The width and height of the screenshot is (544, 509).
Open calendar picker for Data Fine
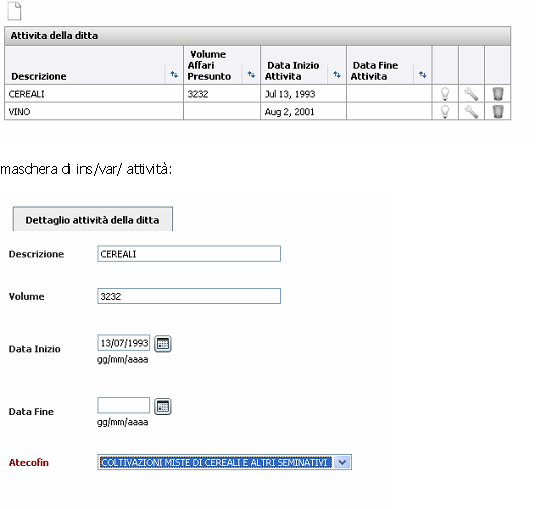pyautogui.click(x=163, y=406)
